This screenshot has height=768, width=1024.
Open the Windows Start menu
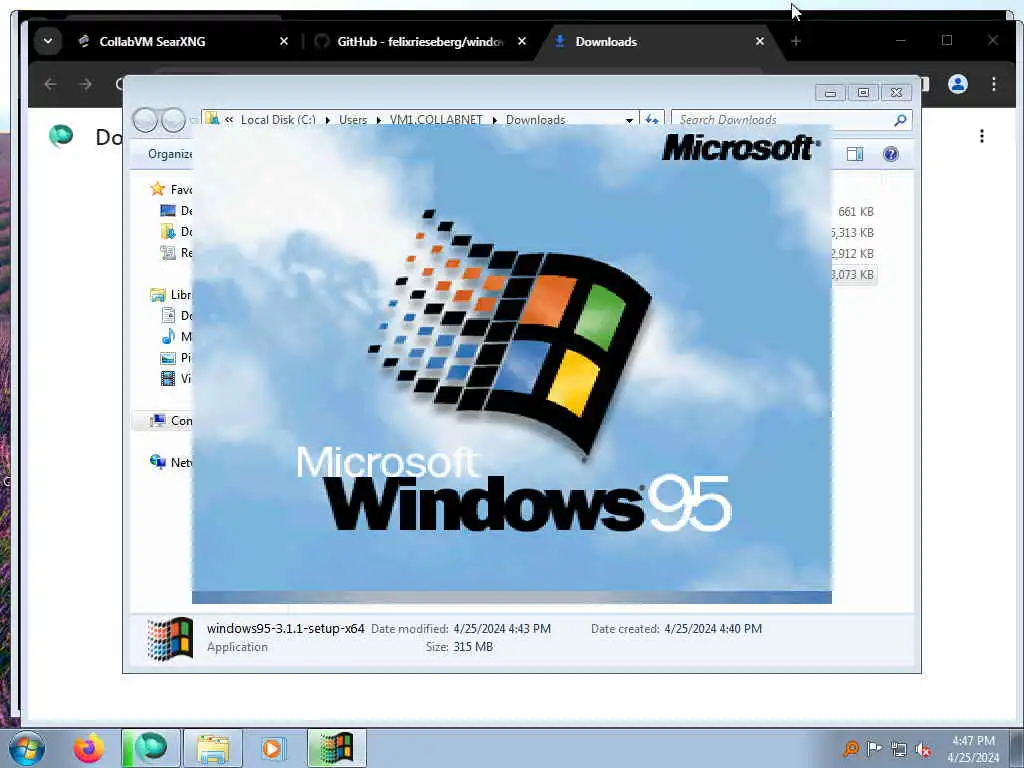coord(27,748)
